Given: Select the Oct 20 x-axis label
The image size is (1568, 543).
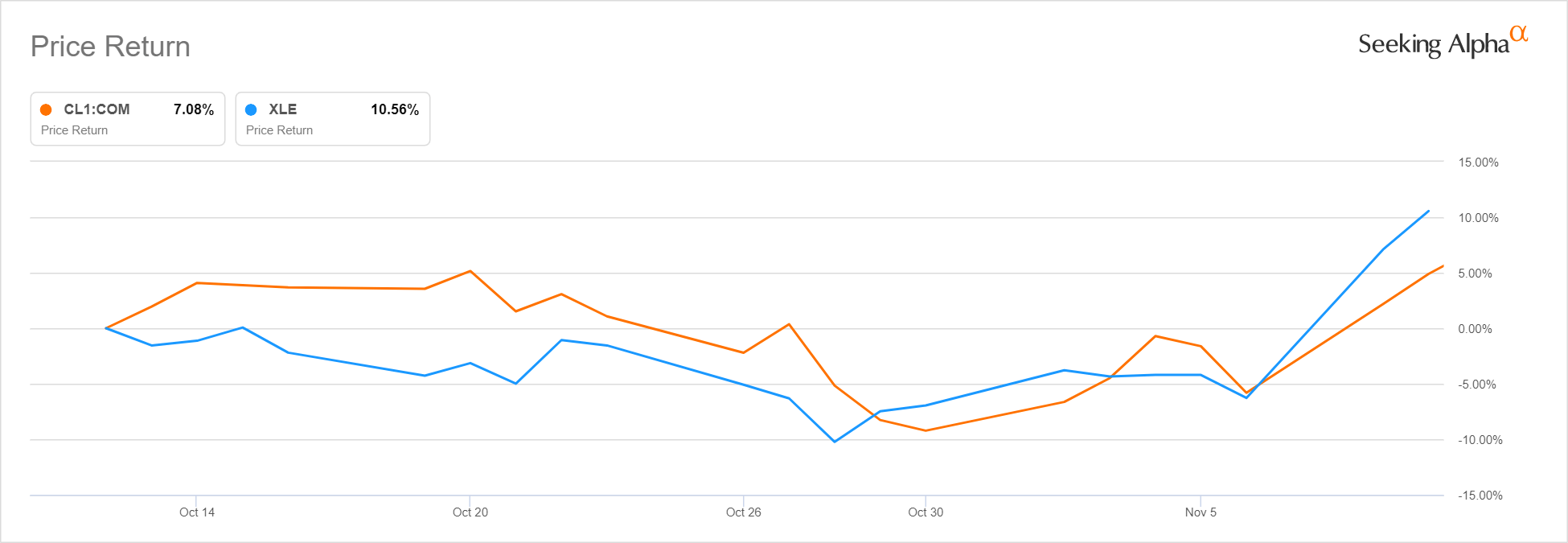Looking at the screenshot, I should (x=470, y=512).
